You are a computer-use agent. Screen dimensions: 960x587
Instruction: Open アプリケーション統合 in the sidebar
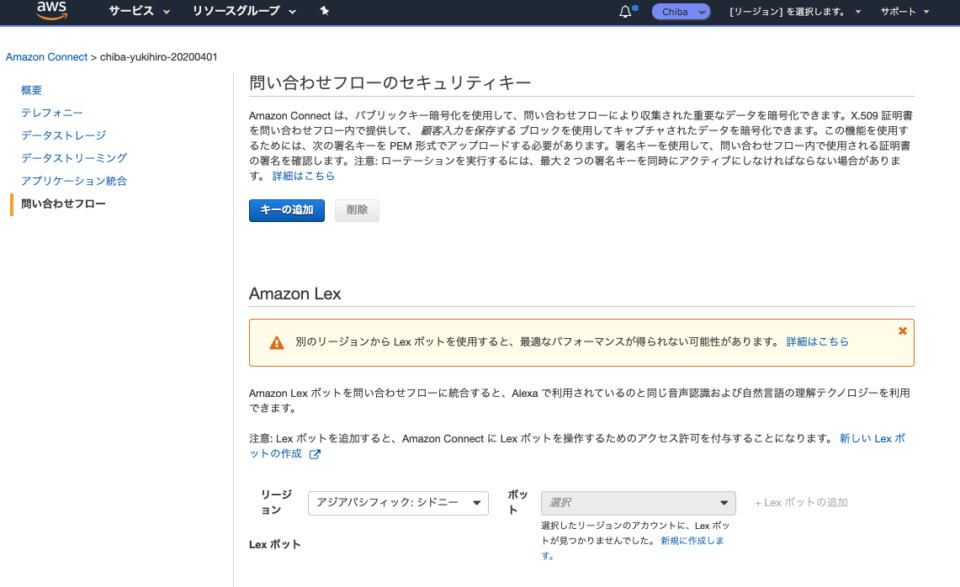[x=74, y=181]
